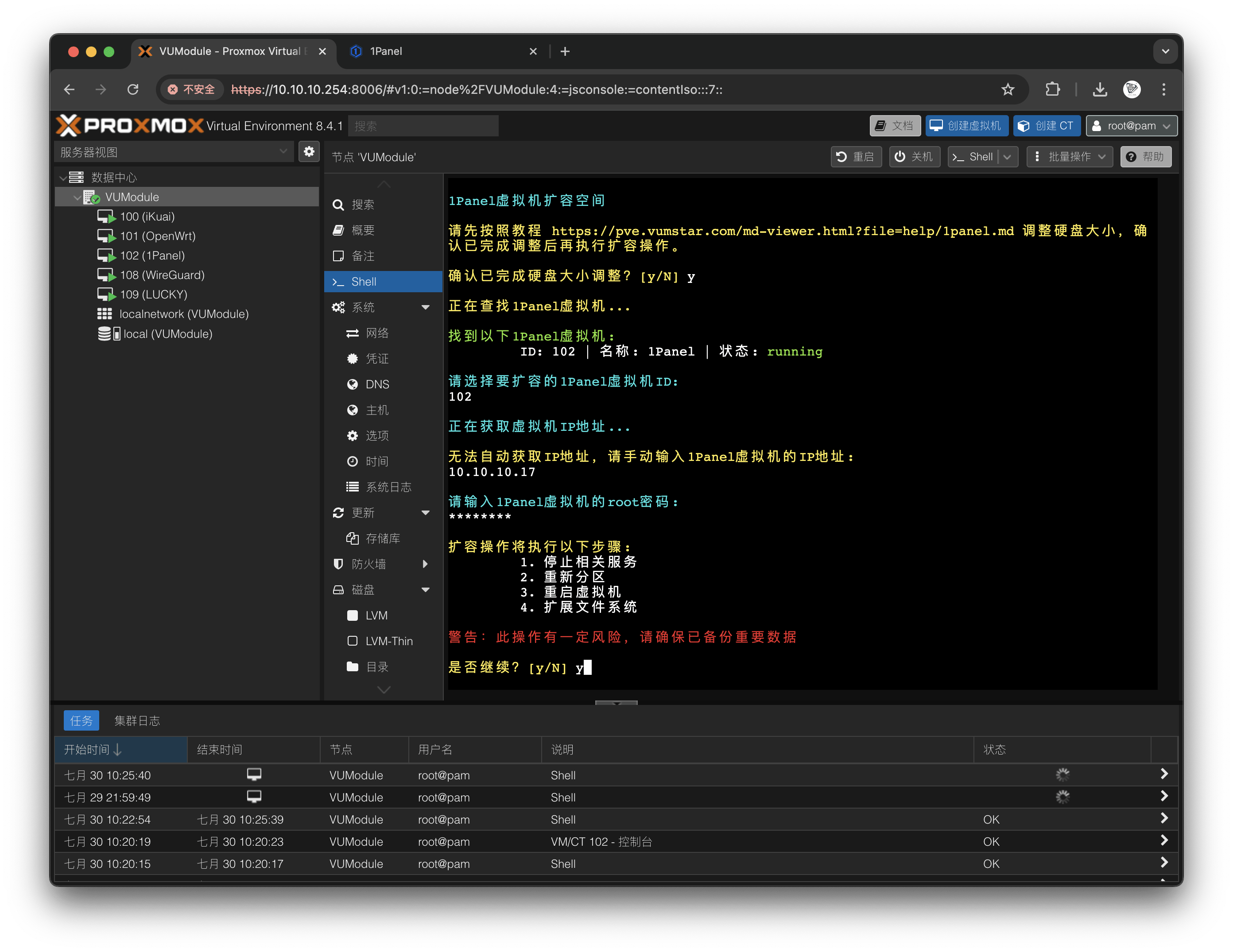Screen dimensions: 1233x952
Task: Collapse the 系统 system submenu arrow
Action: point(426,308)
